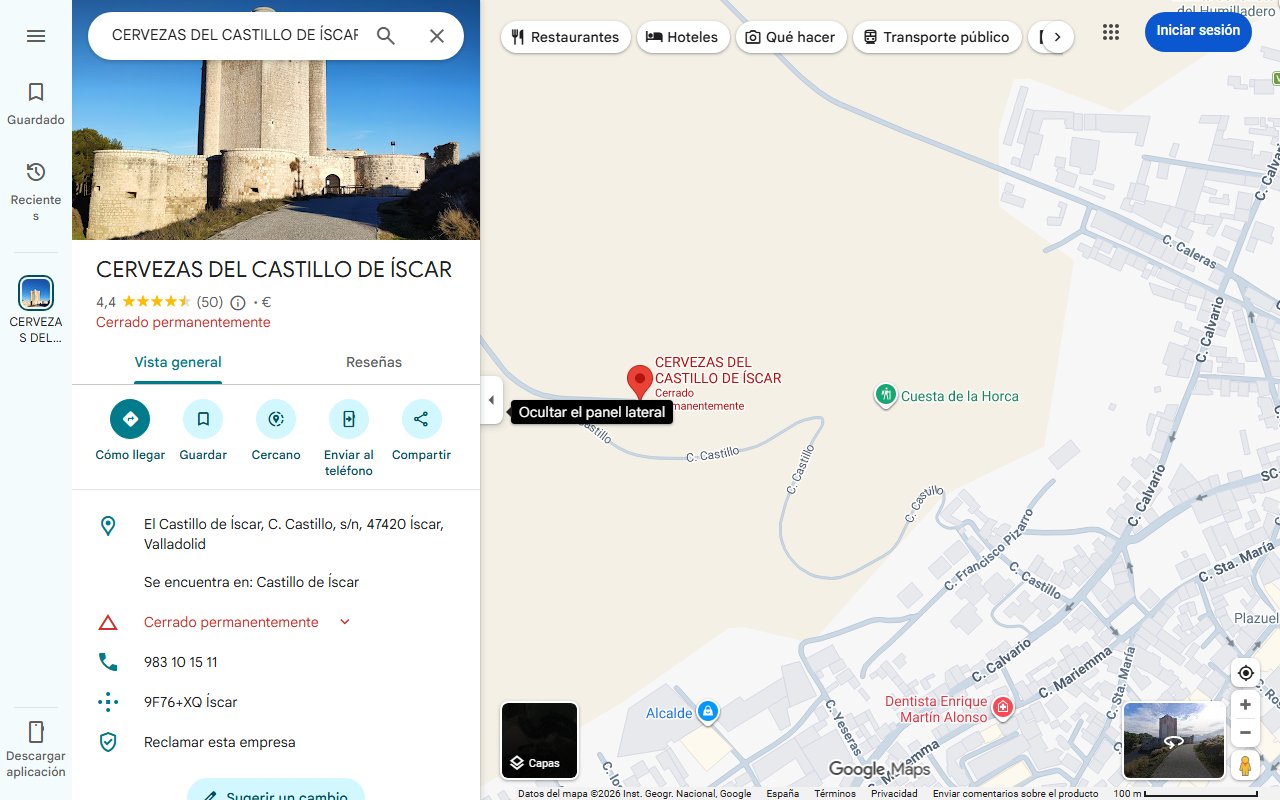Open the Capas map layers panel
1280x800 pixels.
click(x=539, y=741)
